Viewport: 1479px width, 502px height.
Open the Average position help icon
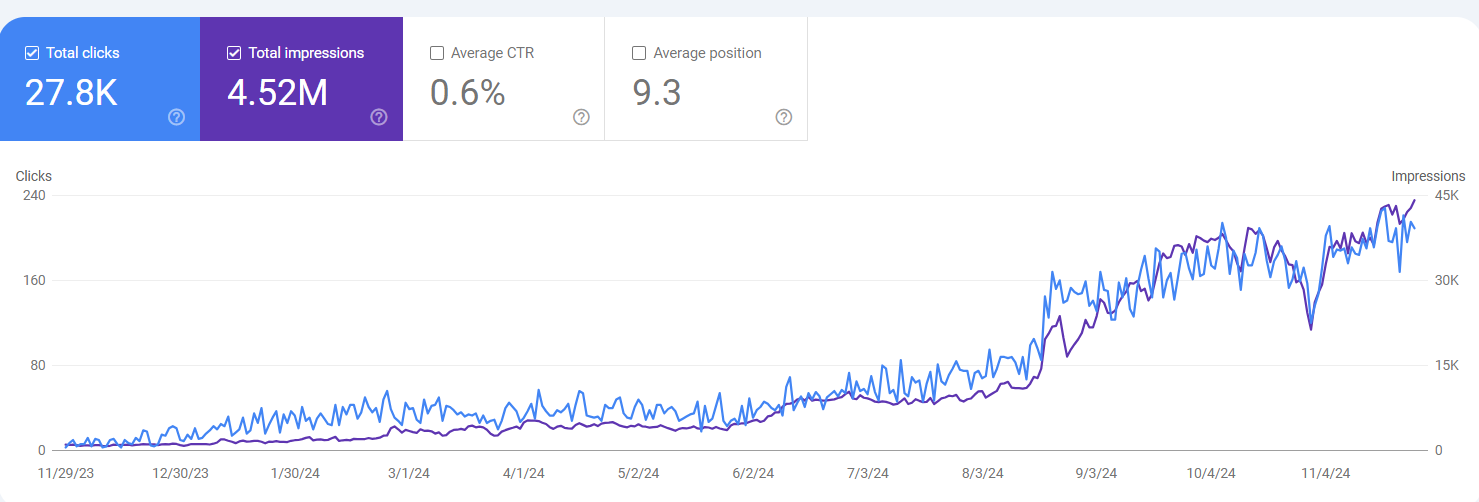click(784, 117)
